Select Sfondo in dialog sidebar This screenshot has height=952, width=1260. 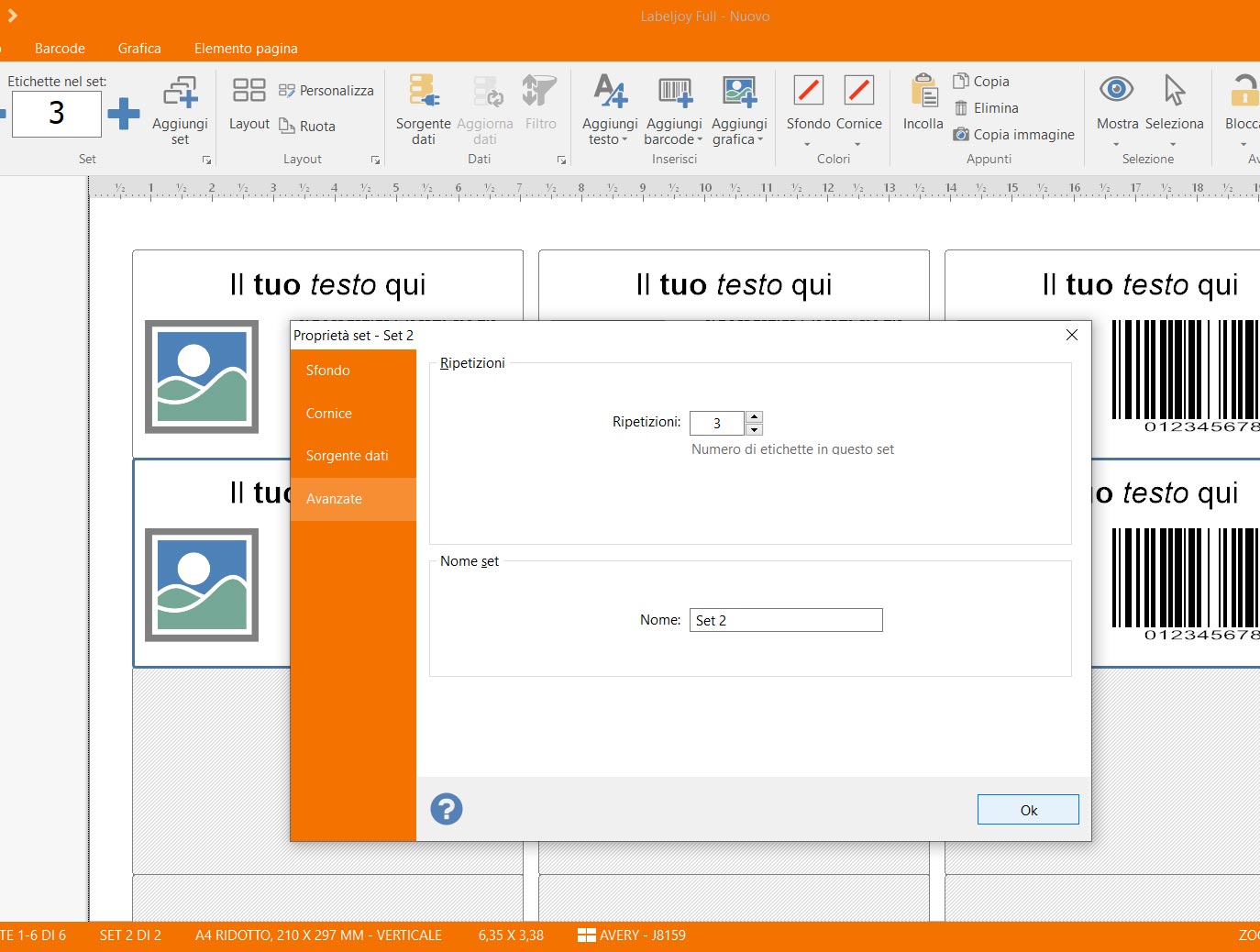click(353, 371)
